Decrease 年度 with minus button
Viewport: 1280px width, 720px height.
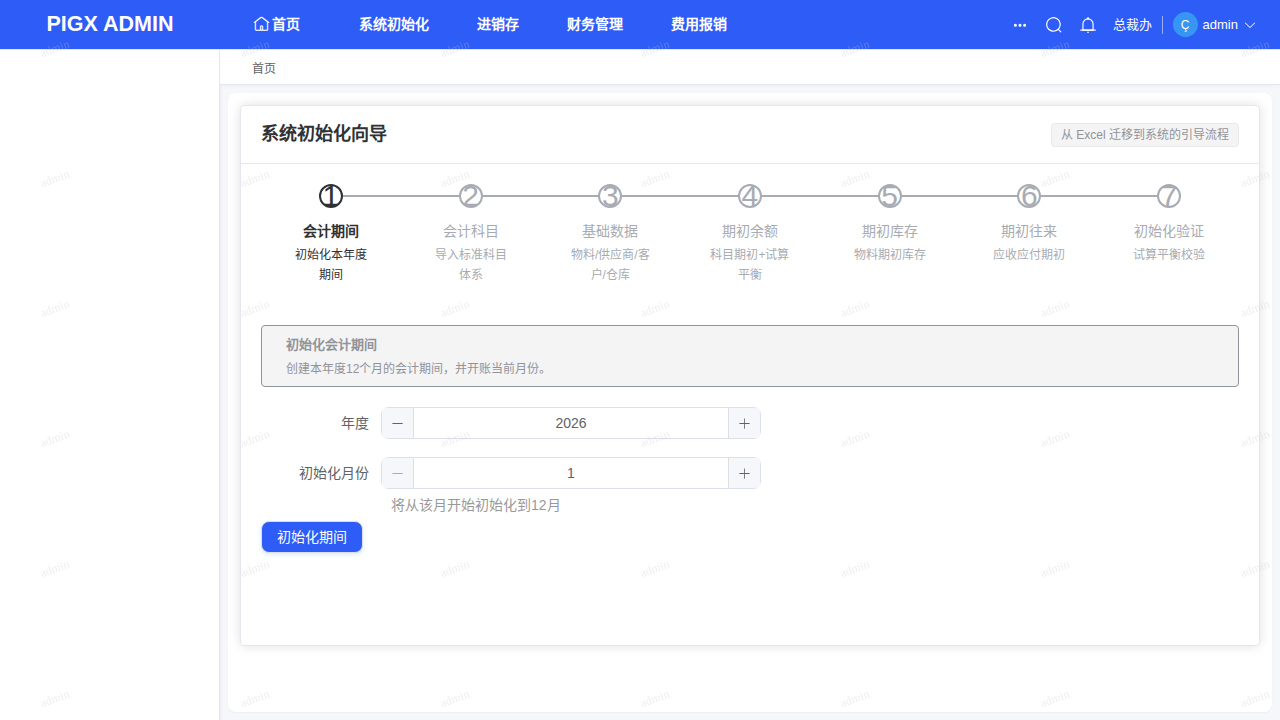click(x=397, y=423)
